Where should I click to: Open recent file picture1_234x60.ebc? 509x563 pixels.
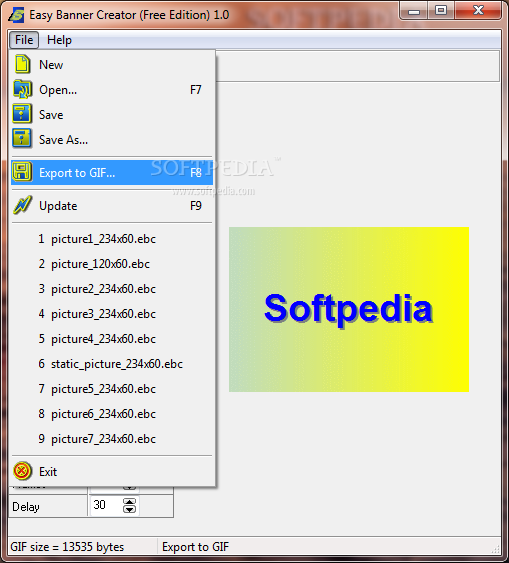[112, 239]
